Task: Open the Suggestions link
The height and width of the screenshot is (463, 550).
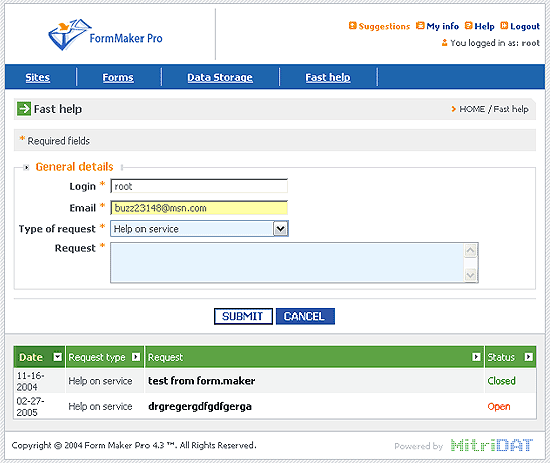Action: click(x=384, y=26)
